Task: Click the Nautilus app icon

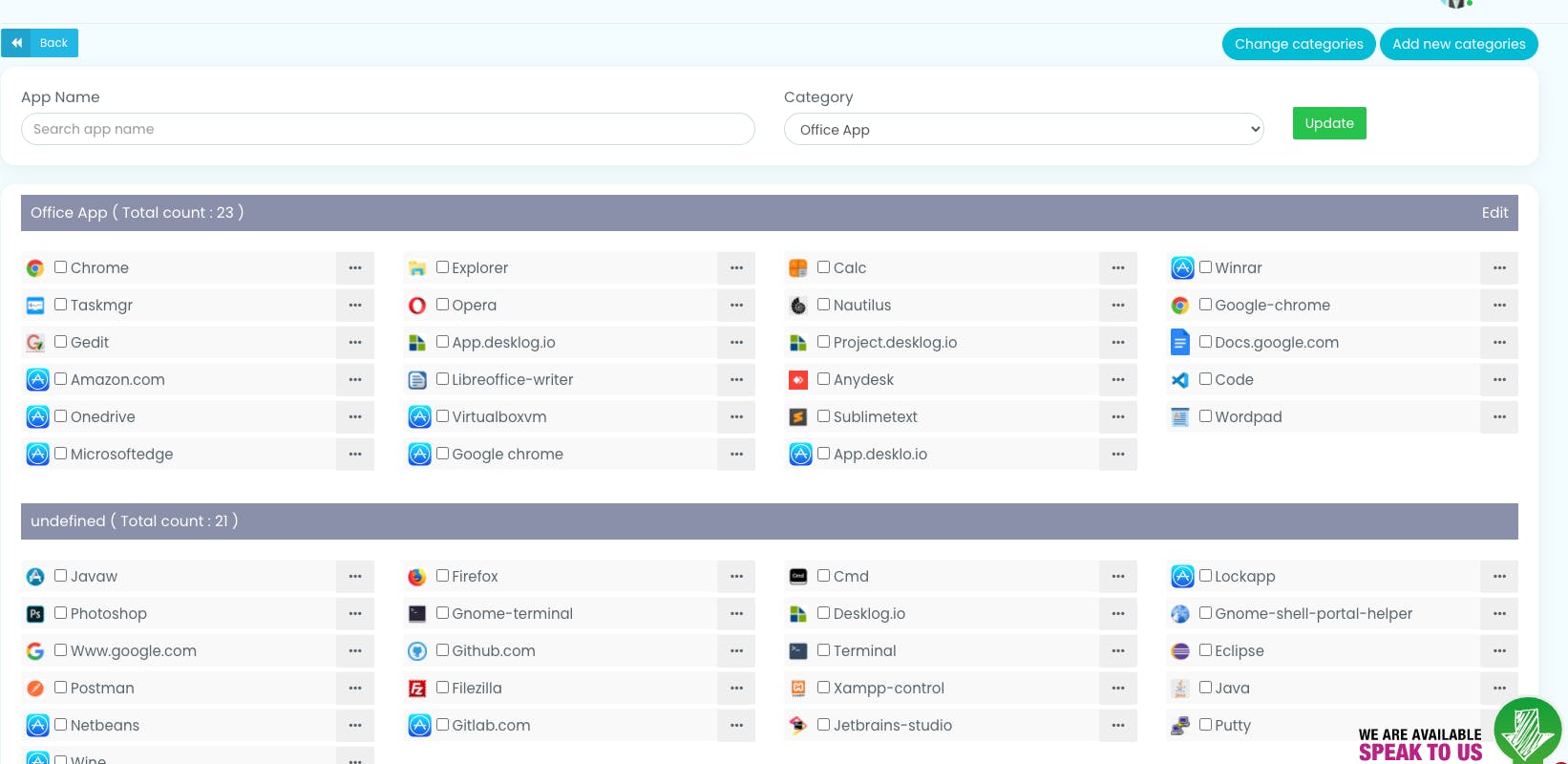Action: coord(798,306)
